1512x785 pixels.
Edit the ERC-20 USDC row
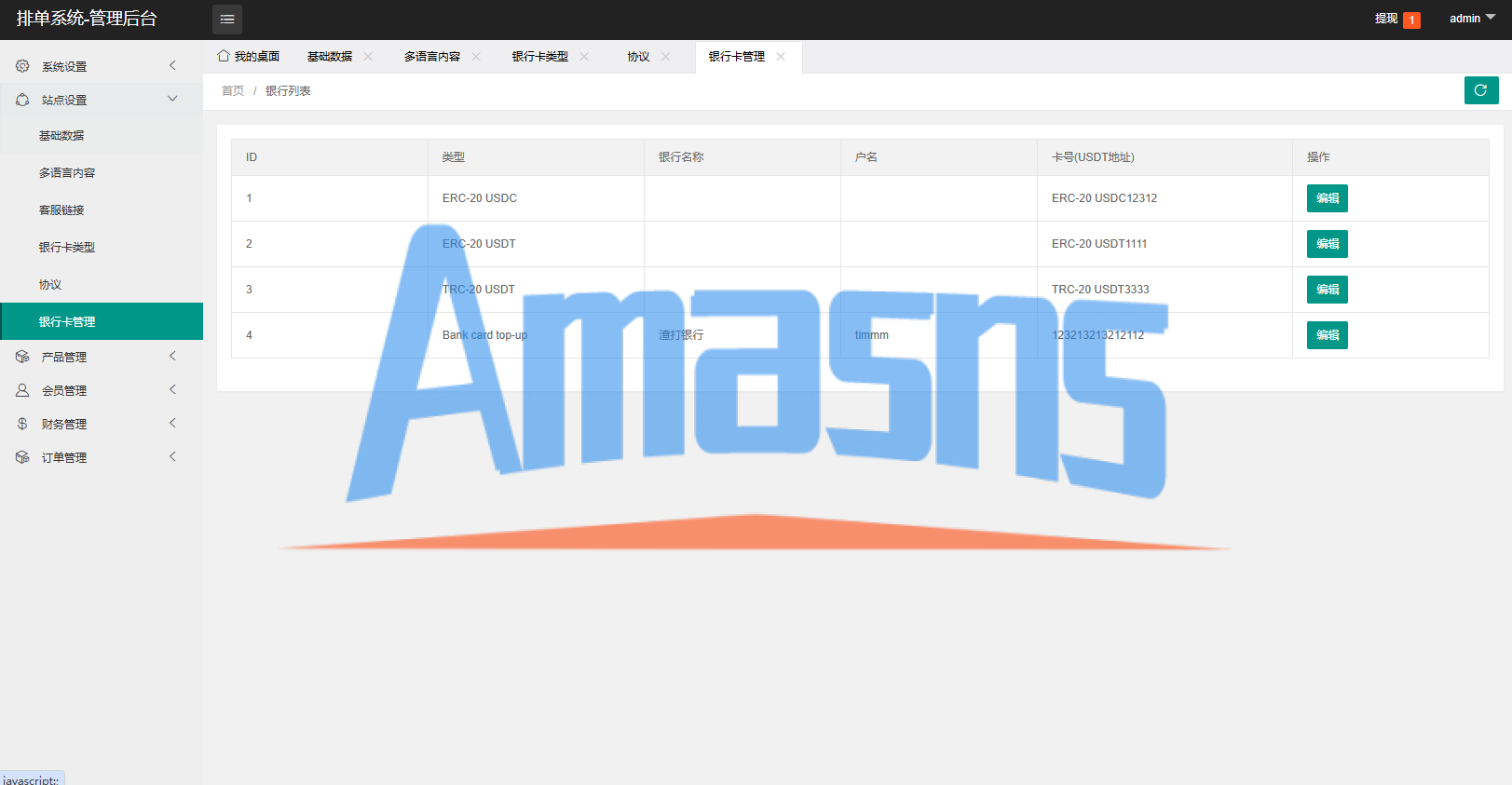(1328, 198)
